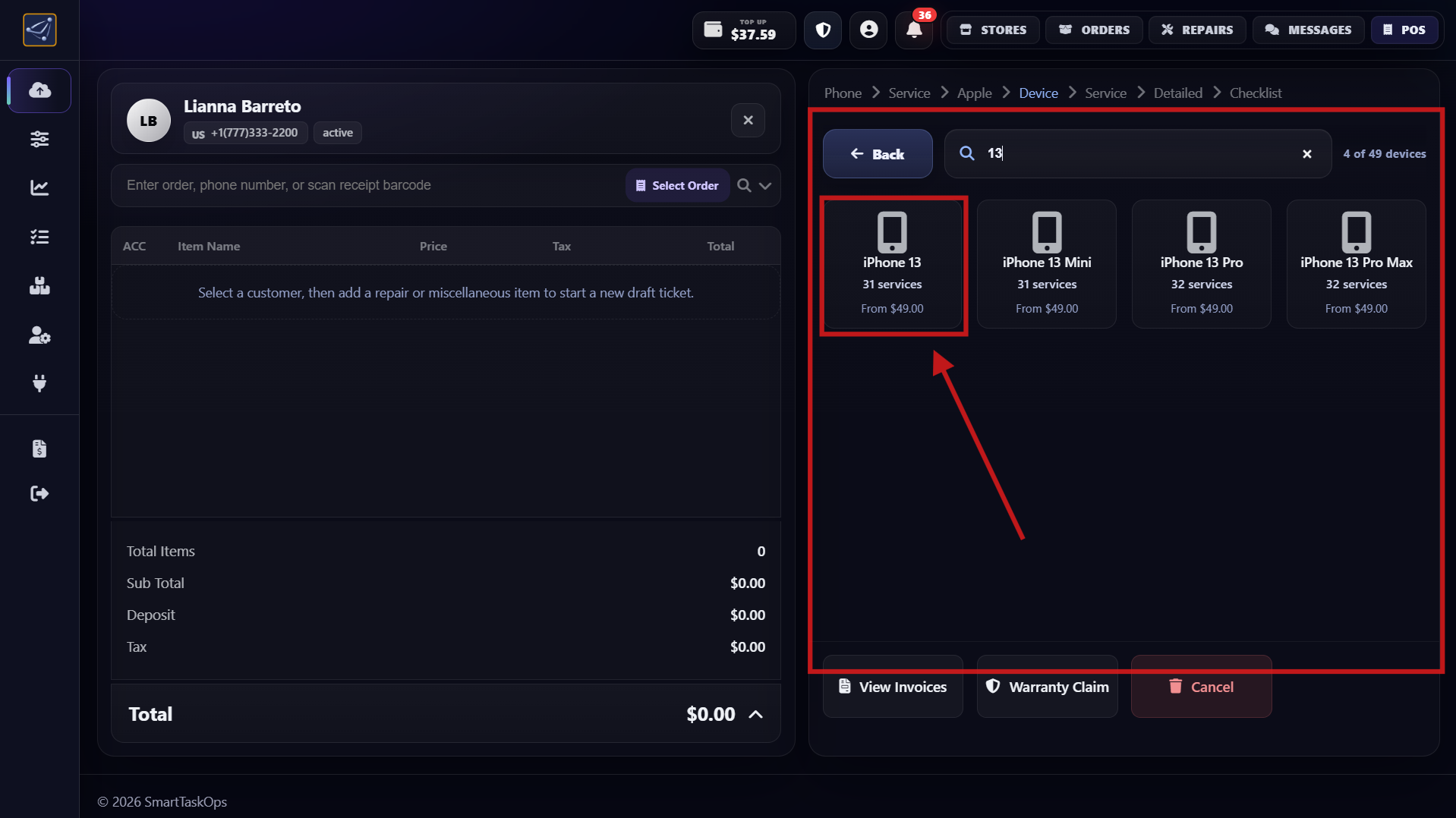
Task: Open the inventory boxes sidebar icon
Action: (39, 286)
